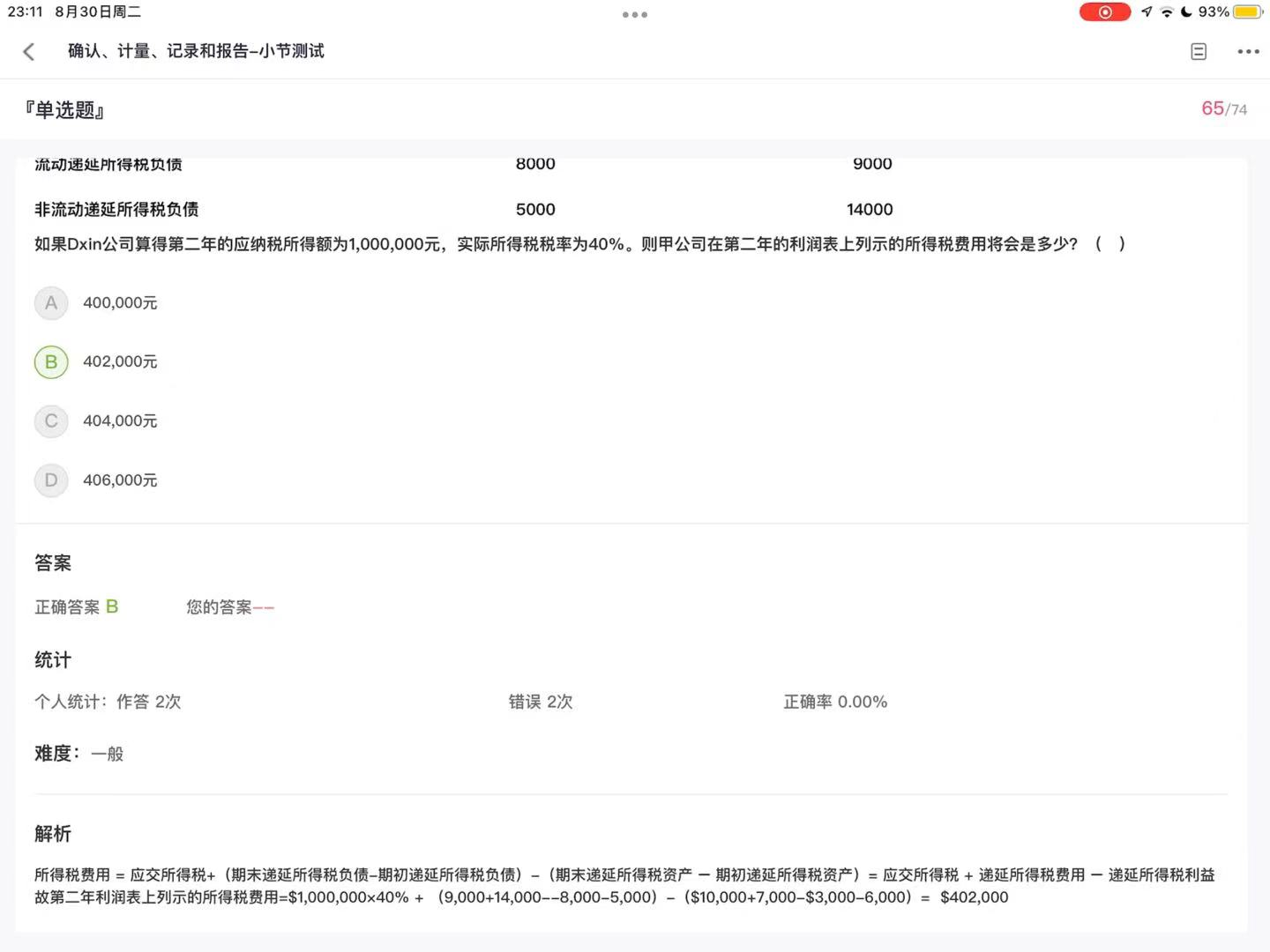Tap the multitasking three dots at top
Viewport: 1270px width, 952px height.
tap(635, 15)
